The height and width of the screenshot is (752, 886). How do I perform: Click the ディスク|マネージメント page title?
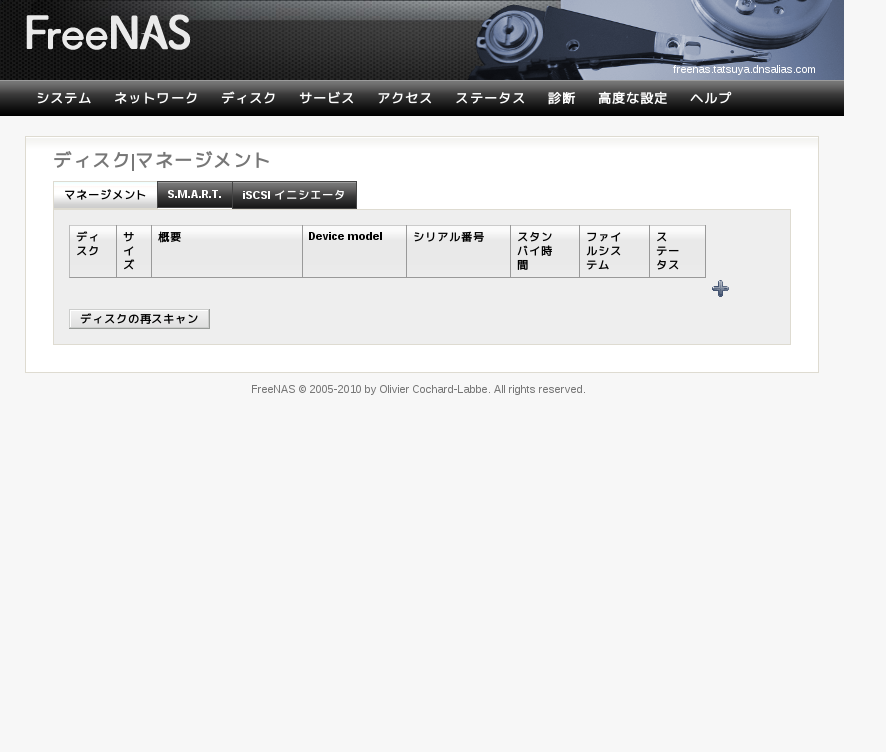point(162,160)
